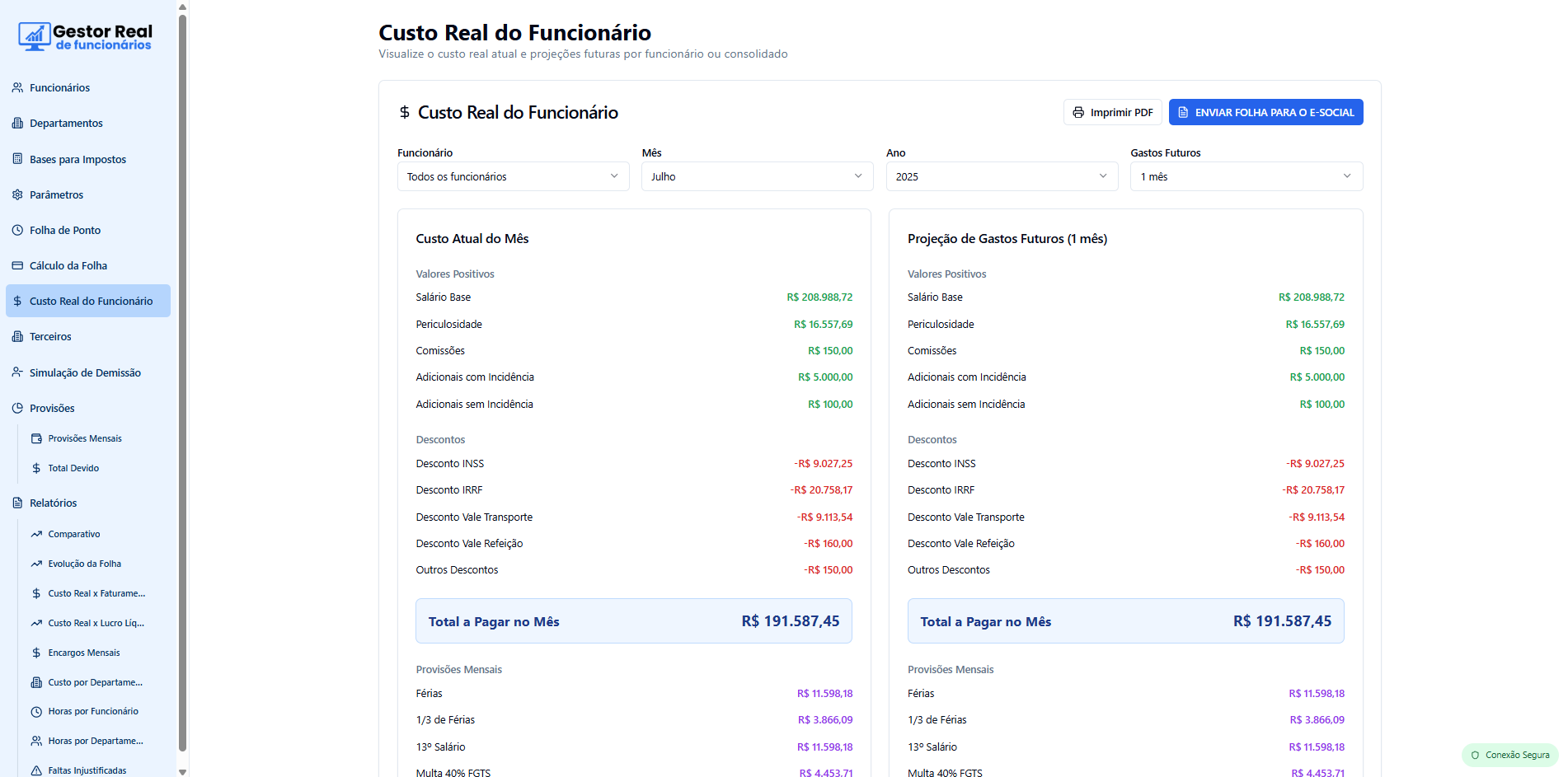Click the left Total a Pagar value R$ 191.587,45
Screen dimensions: 1568x777
790,621
